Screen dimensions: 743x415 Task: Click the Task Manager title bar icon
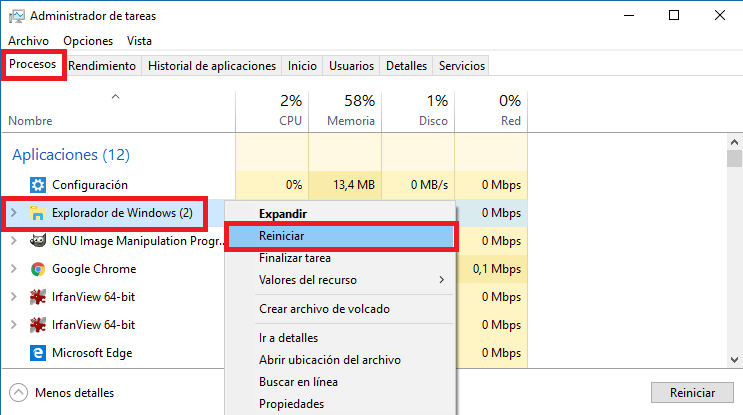[x=17, y=16]
